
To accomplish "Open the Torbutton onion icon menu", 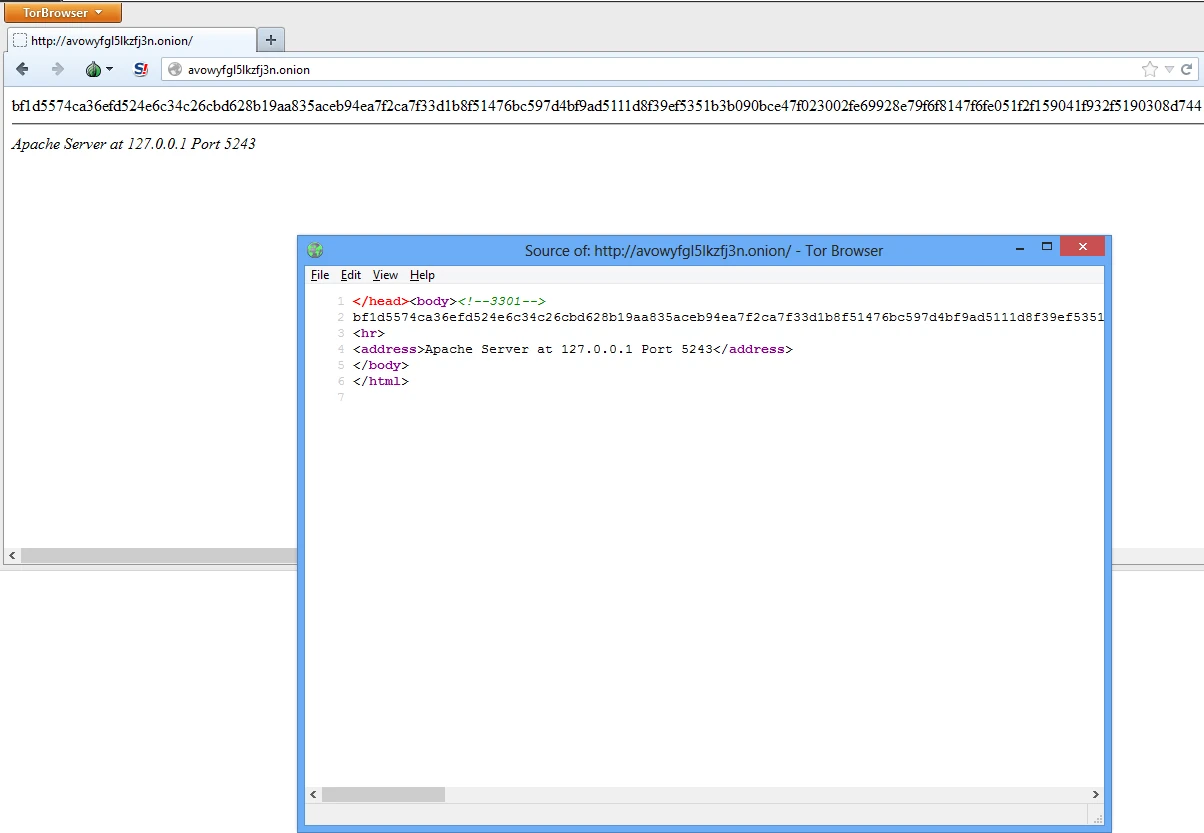I will [99, 69].
